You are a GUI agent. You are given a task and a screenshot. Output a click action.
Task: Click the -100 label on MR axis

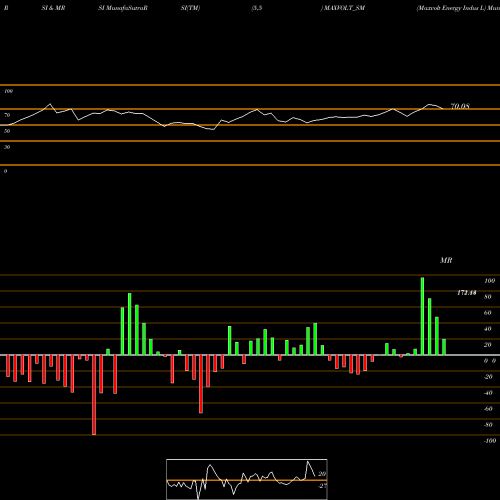(x=489, y=441)
